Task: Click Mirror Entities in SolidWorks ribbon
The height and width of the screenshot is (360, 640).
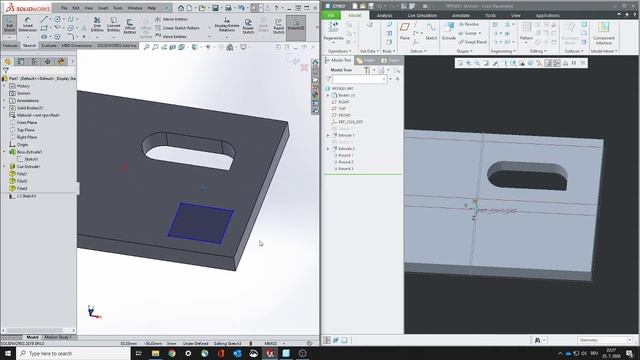Action: point(171,19)
